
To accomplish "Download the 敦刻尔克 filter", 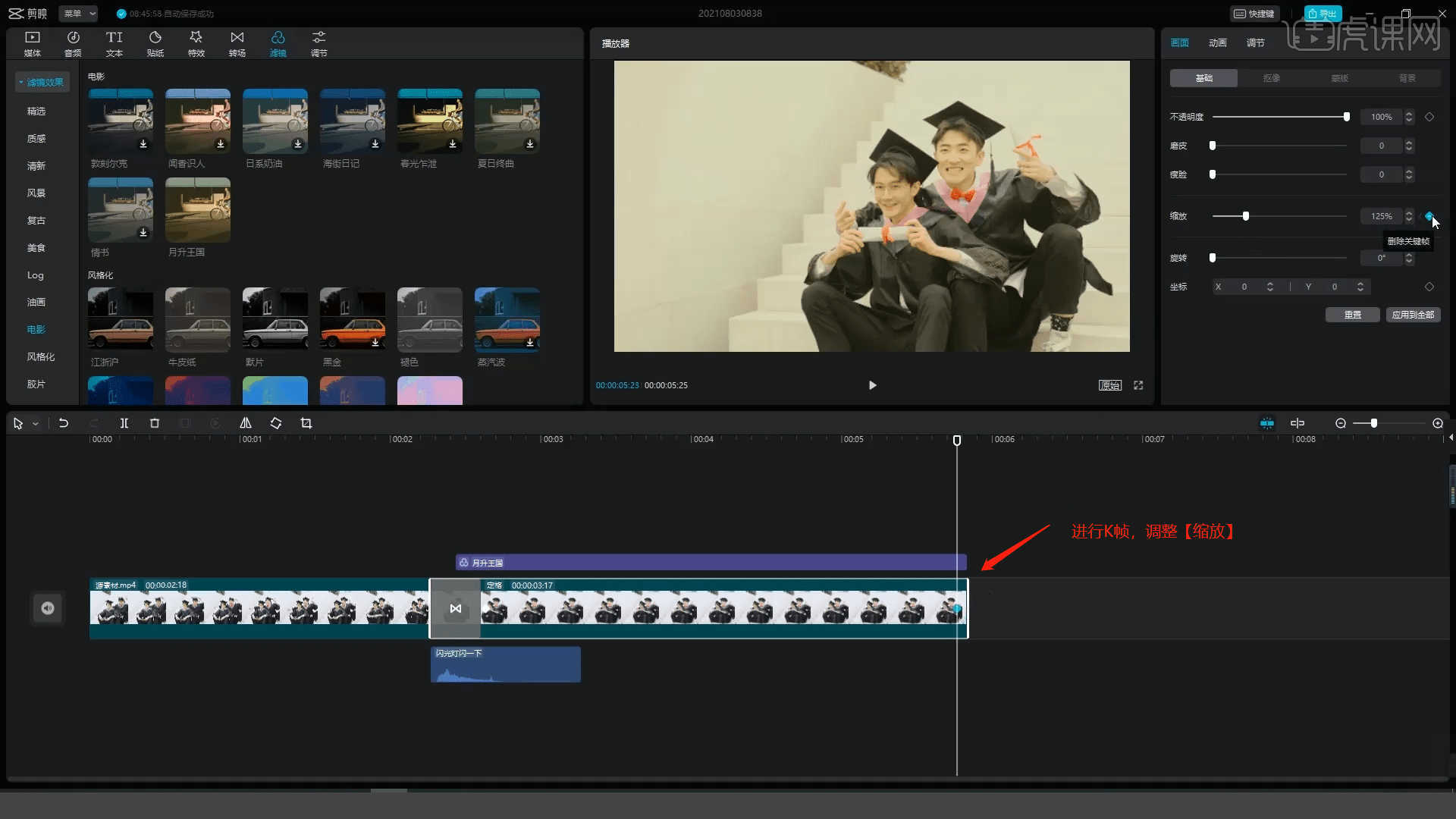I will (x=143, y=144).
